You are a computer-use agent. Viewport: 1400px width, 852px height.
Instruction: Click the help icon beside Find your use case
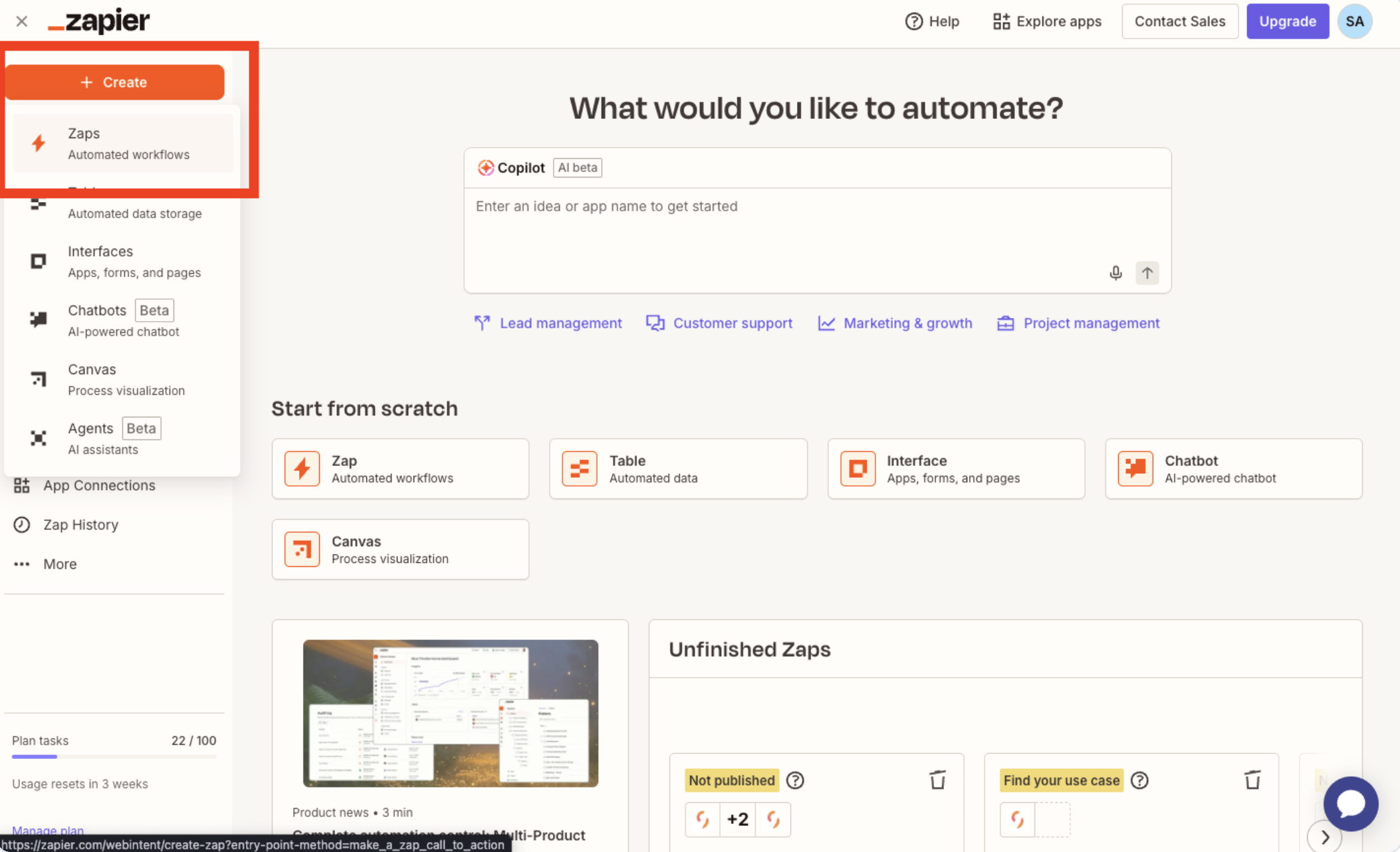(1139, 780)
